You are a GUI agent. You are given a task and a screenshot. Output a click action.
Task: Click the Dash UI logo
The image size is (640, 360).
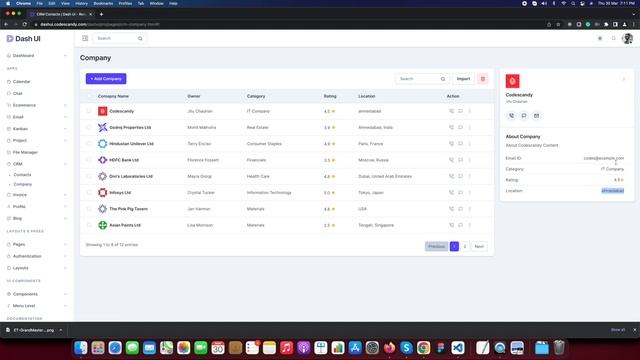click(23, 39)
